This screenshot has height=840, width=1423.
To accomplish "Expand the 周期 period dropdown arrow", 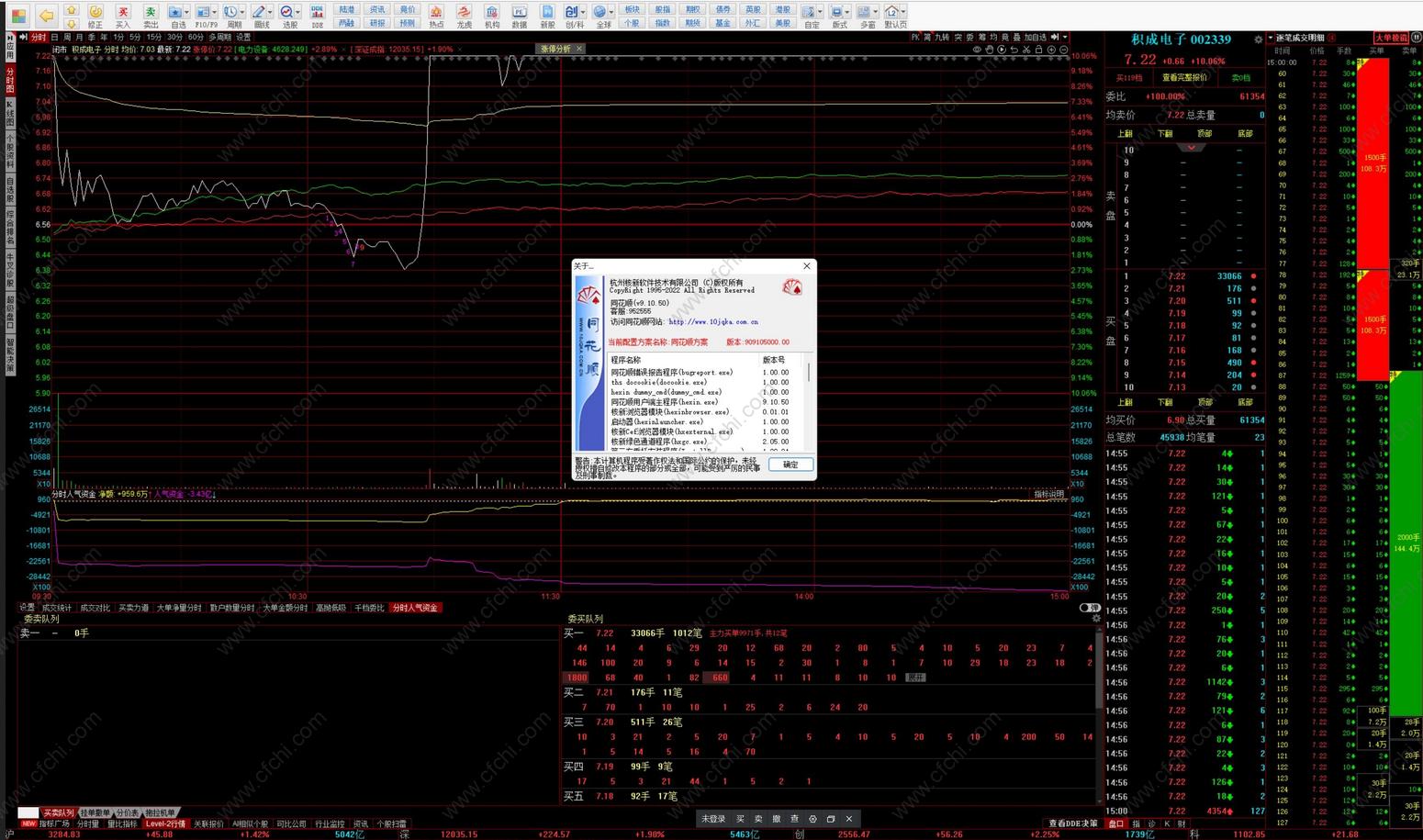I will coord(242,12).
